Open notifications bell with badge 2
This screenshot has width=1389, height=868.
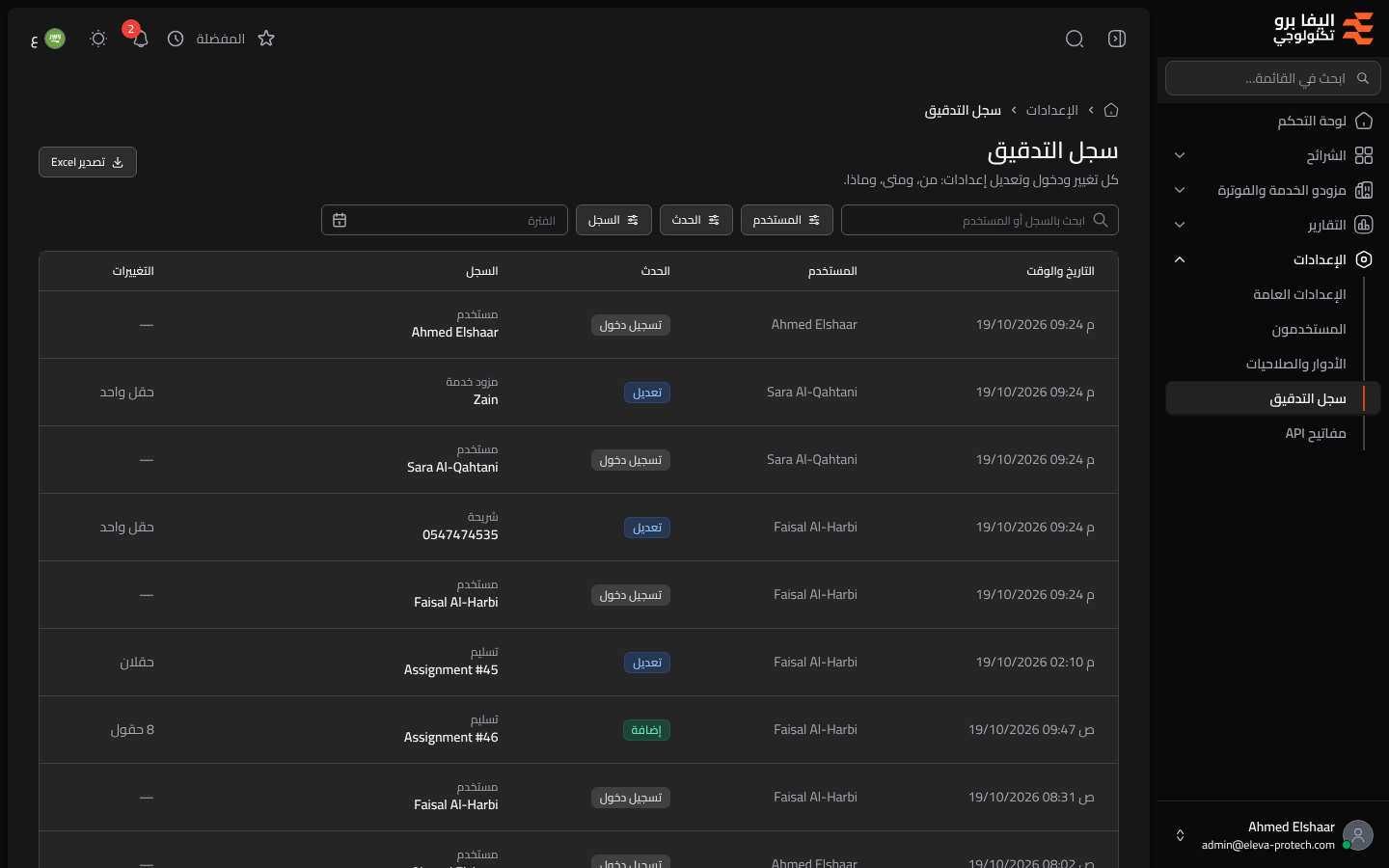point(140,39)
